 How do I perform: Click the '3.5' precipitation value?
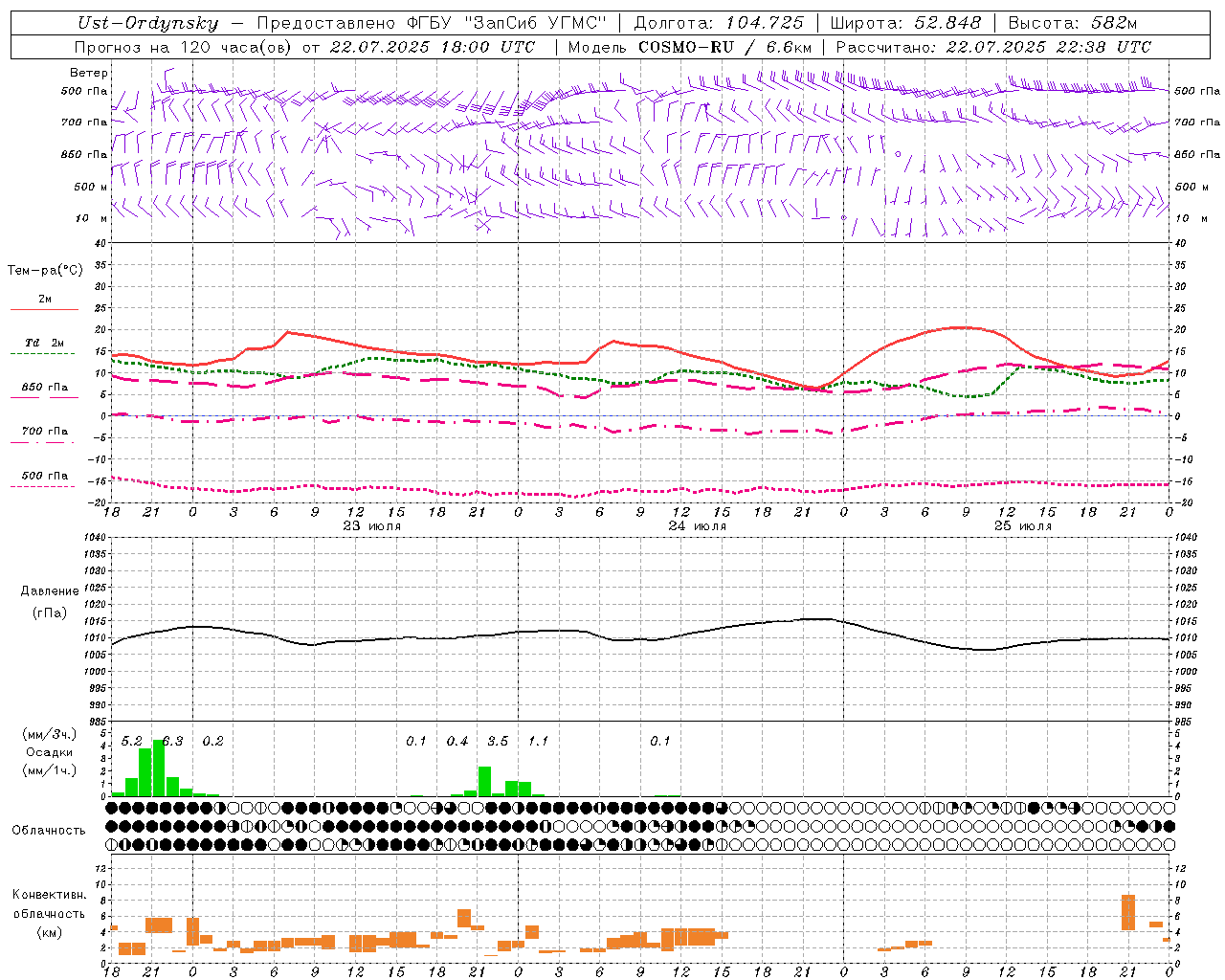[x=498, y=741]
